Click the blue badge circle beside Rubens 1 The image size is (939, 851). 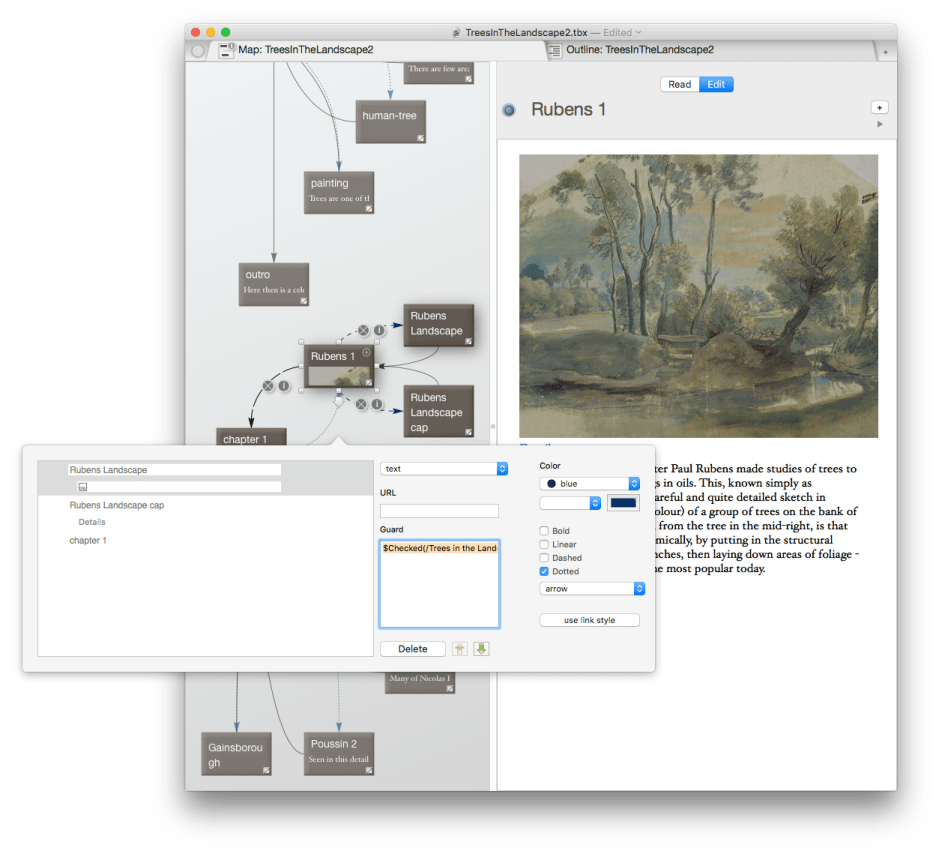[x=508, y=110]
